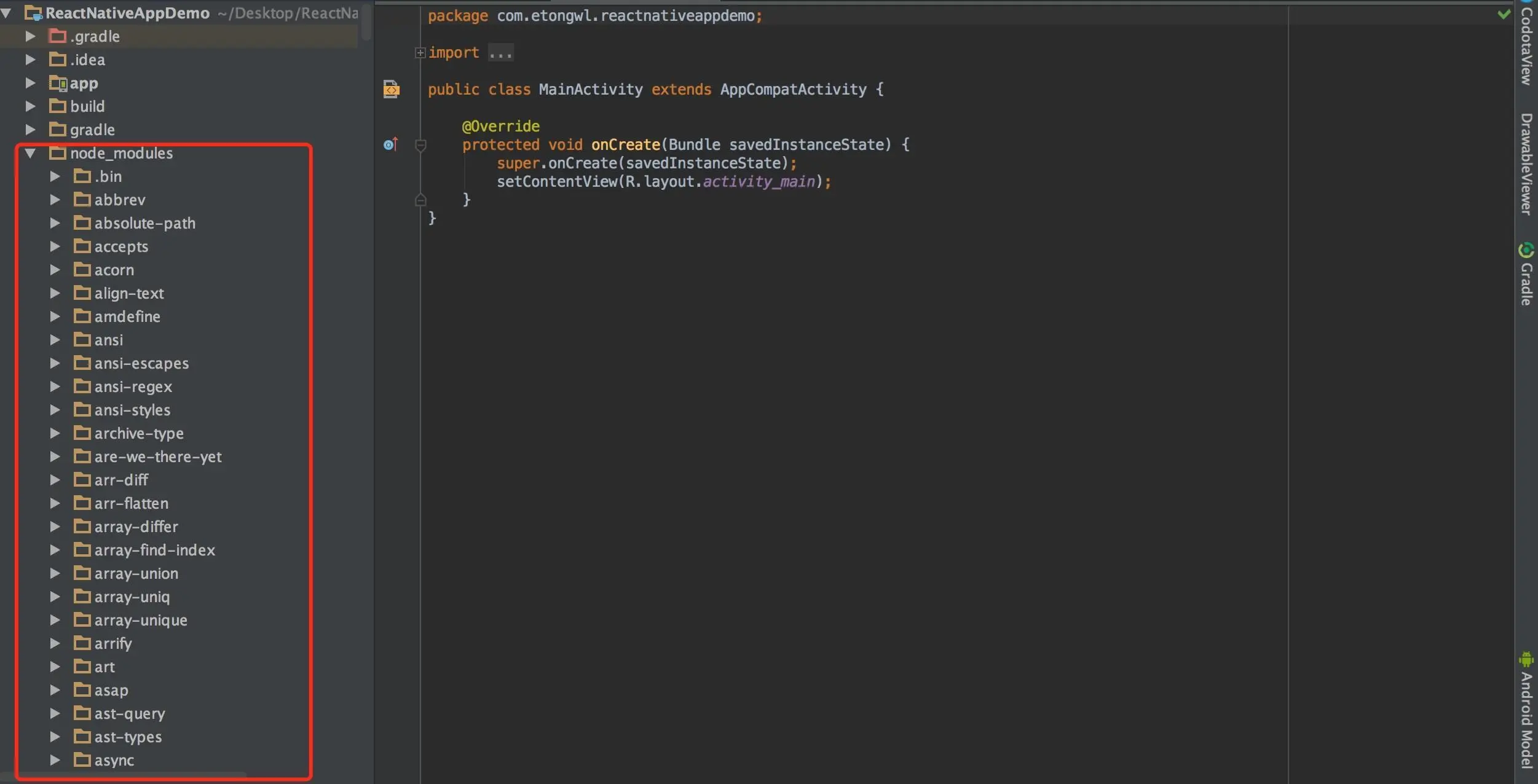Screen dimensions: 1538x784
Task: Click the absolute-path folder icon
Action: click(82, 223)
